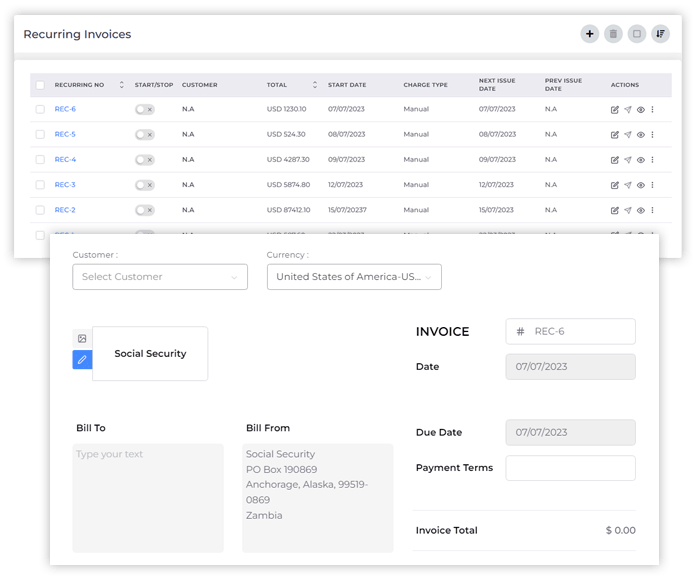
Task: Click the pencil edit icon beside logo
Action: (x=82, y=359)
